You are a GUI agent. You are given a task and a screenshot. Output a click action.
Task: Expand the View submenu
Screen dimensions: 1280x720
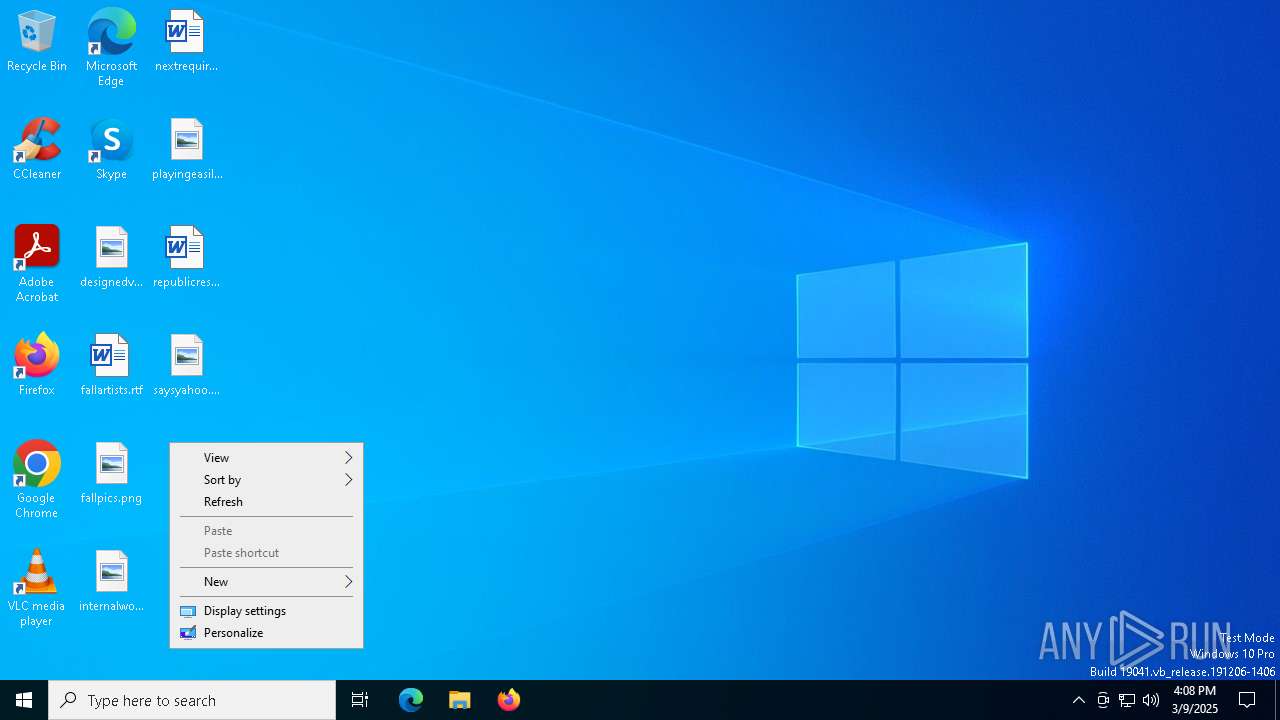click(266, 458)
